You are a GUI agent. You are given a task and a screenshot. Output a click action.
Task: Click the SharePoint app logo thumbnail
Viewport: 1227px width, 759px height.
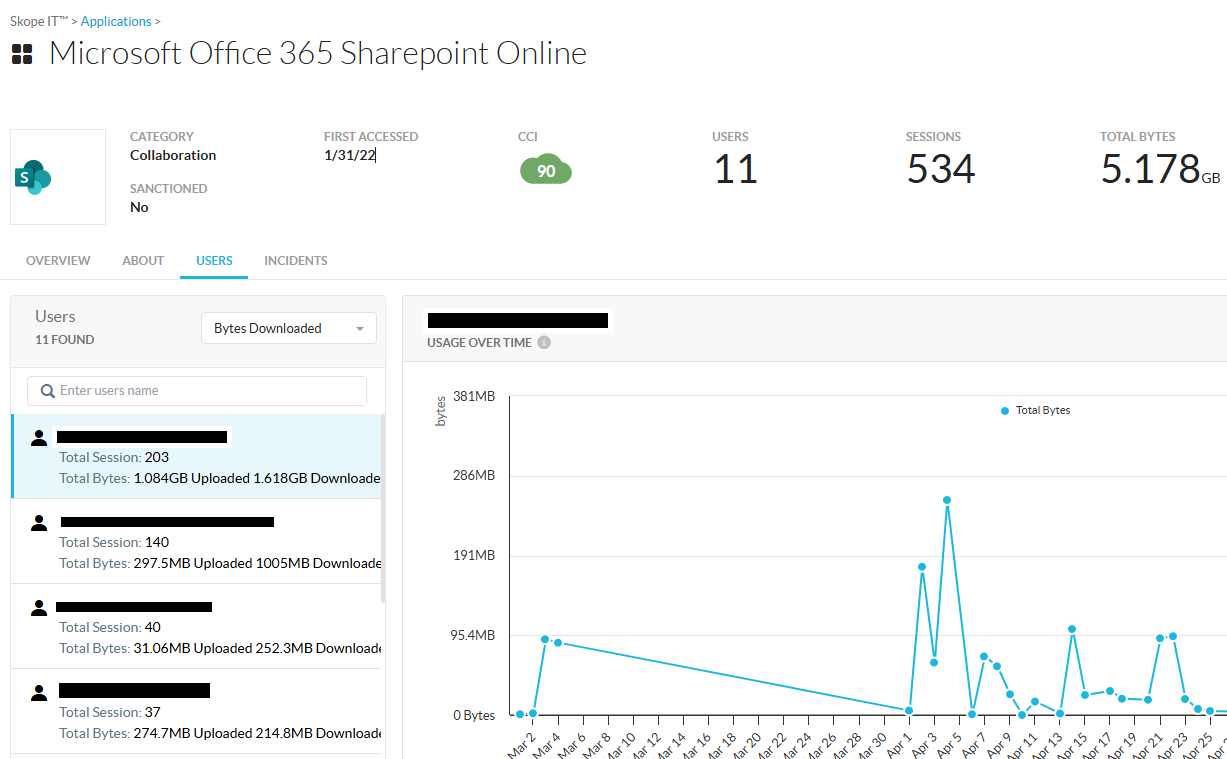pyautogui.click(x=57, y=177)
